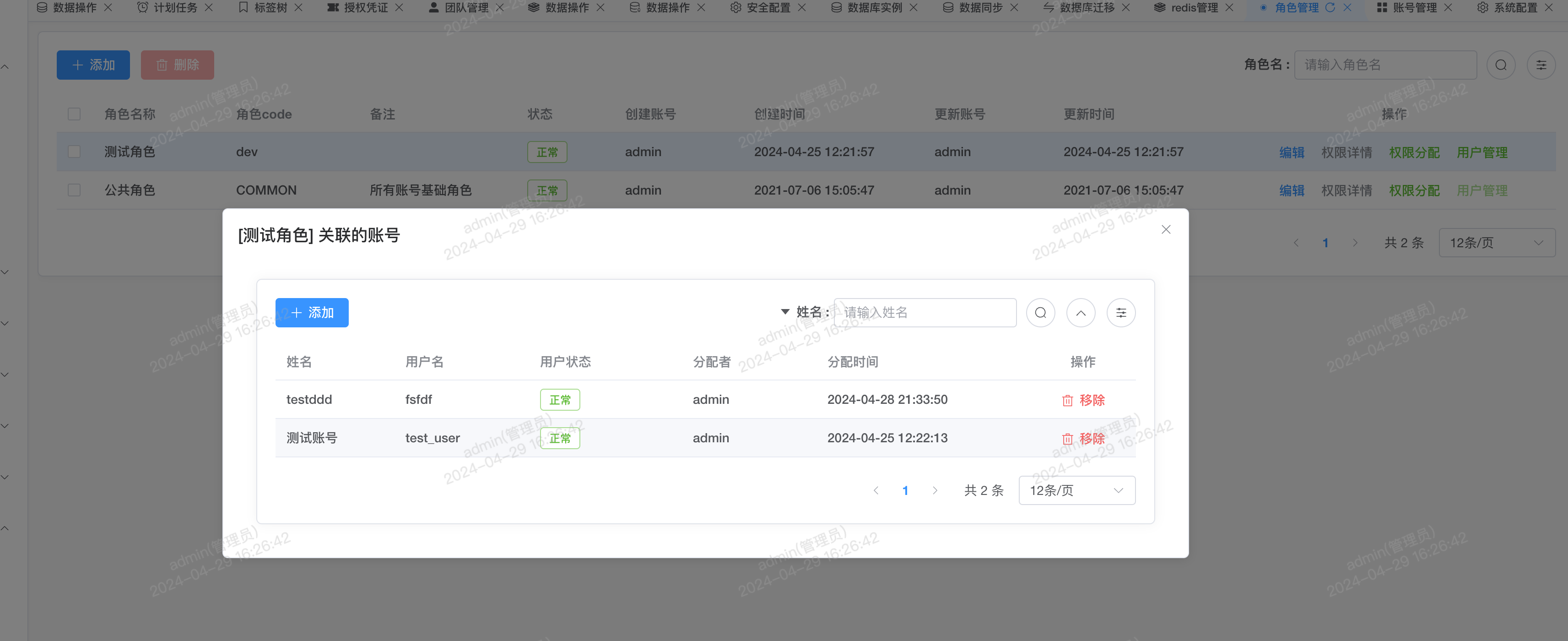Click the 添加 button in the dialog
The width and height of the screenshot is (1568, 641).
312,313
